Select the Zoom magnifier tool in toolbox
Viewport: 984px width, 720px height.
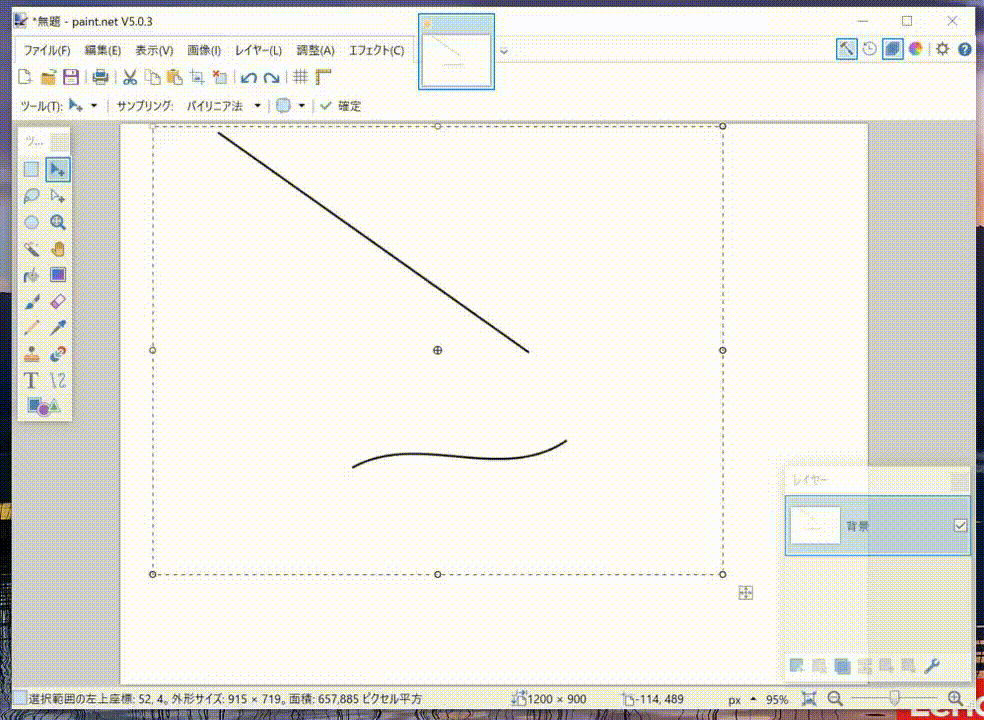(58, 222)
